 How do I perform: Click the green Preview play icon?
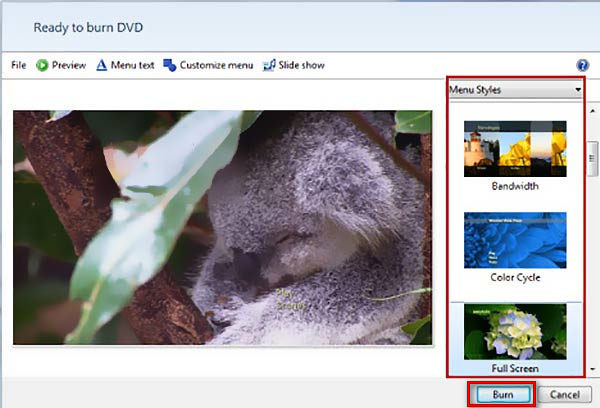click(43, 65)
